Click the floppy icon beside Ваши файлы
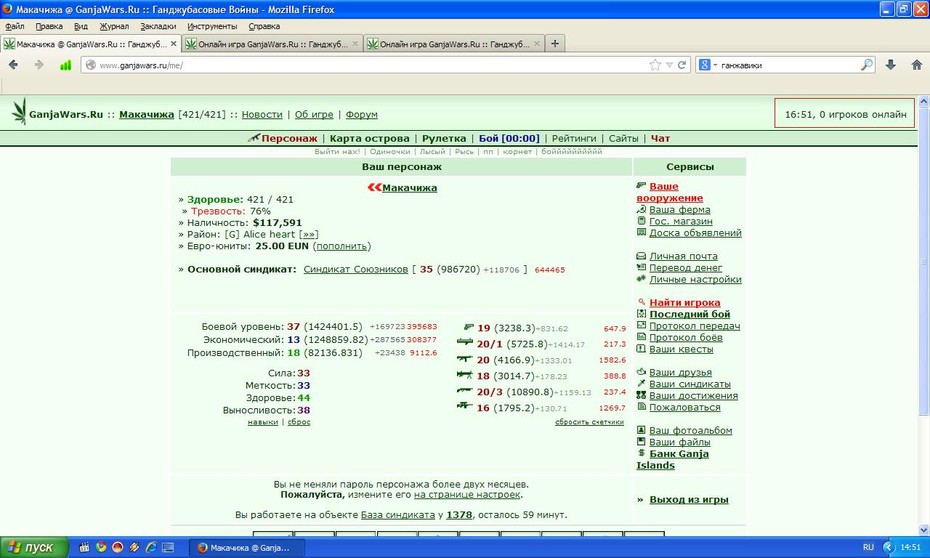Viewport: 930px width, 558px height. 641,442
